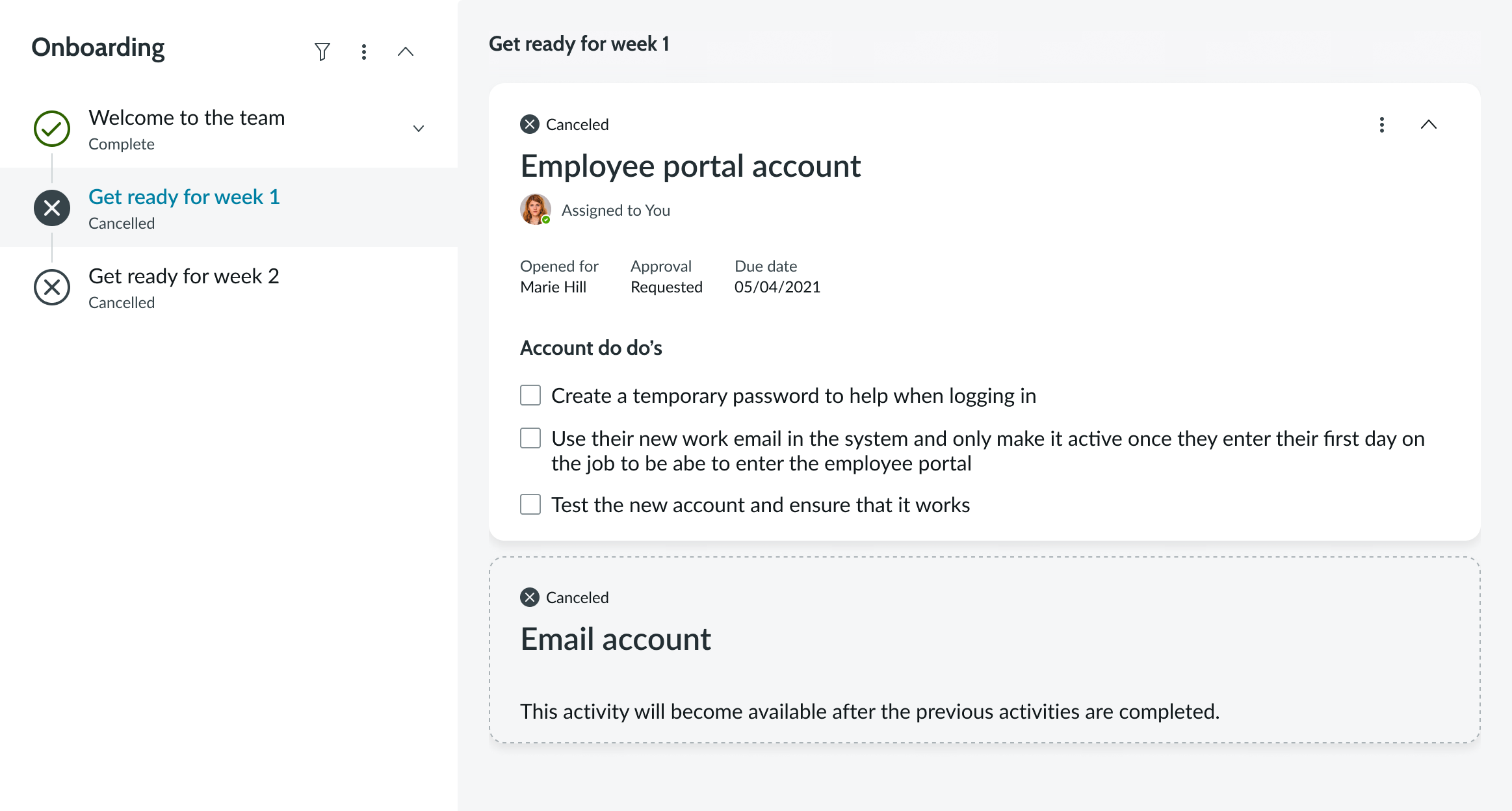Click Canceled status icon on Email account card
Image resolution: width=1512 pixels, height=811 pixels.
click(x=530, y=597)
